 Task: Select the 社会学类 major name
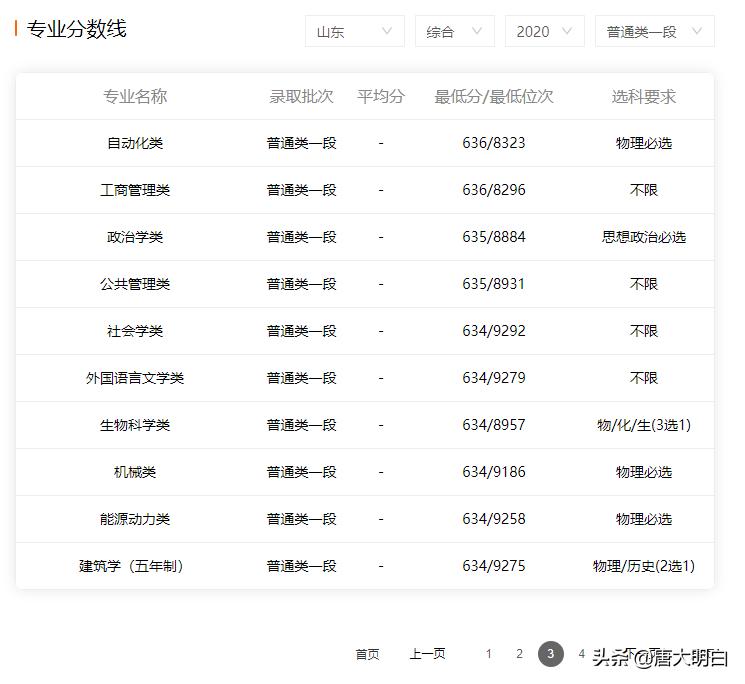pos(135,331)
